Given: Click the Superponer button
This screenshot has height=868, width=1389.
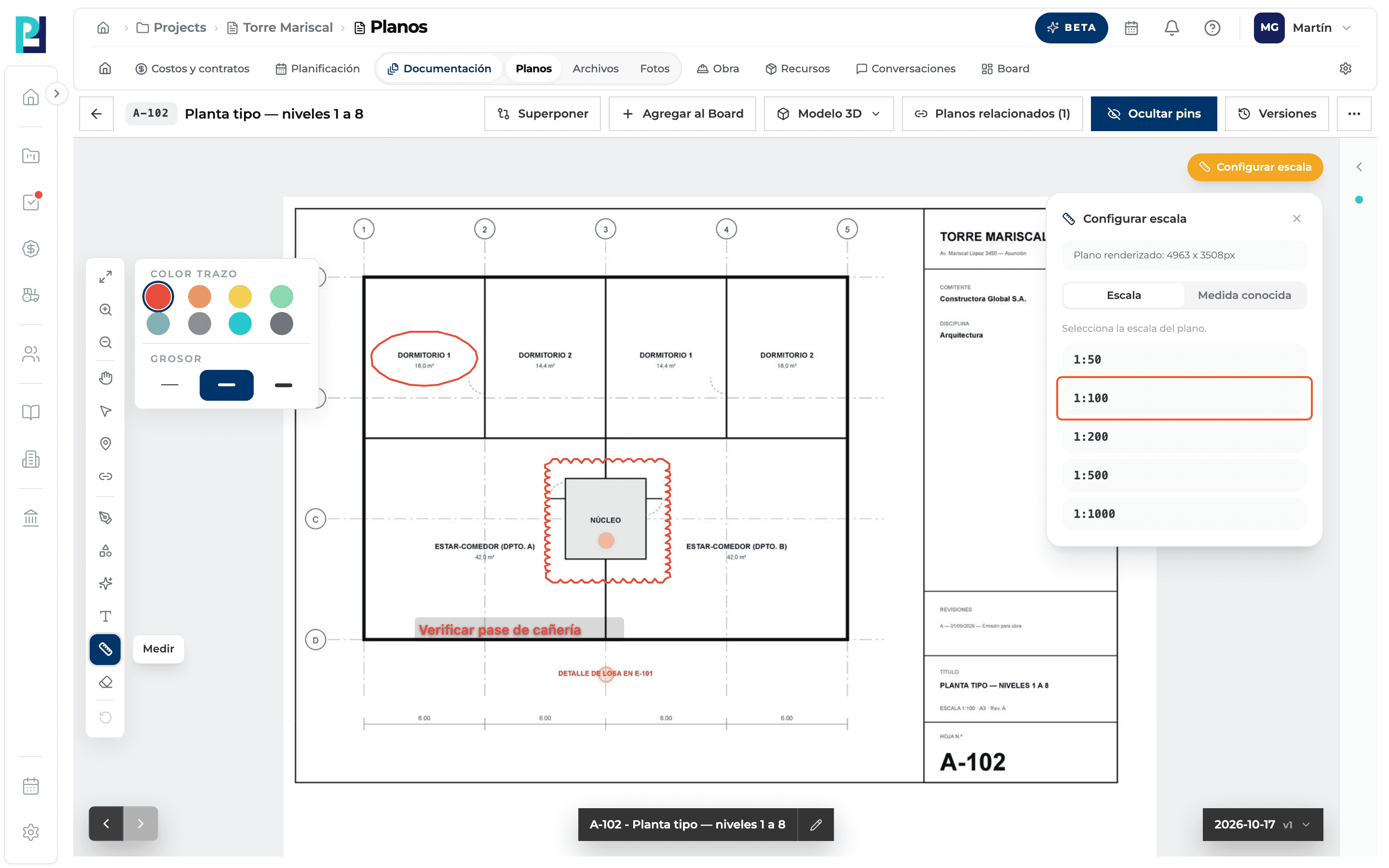Looking at the screenshot, I should 543,114.
